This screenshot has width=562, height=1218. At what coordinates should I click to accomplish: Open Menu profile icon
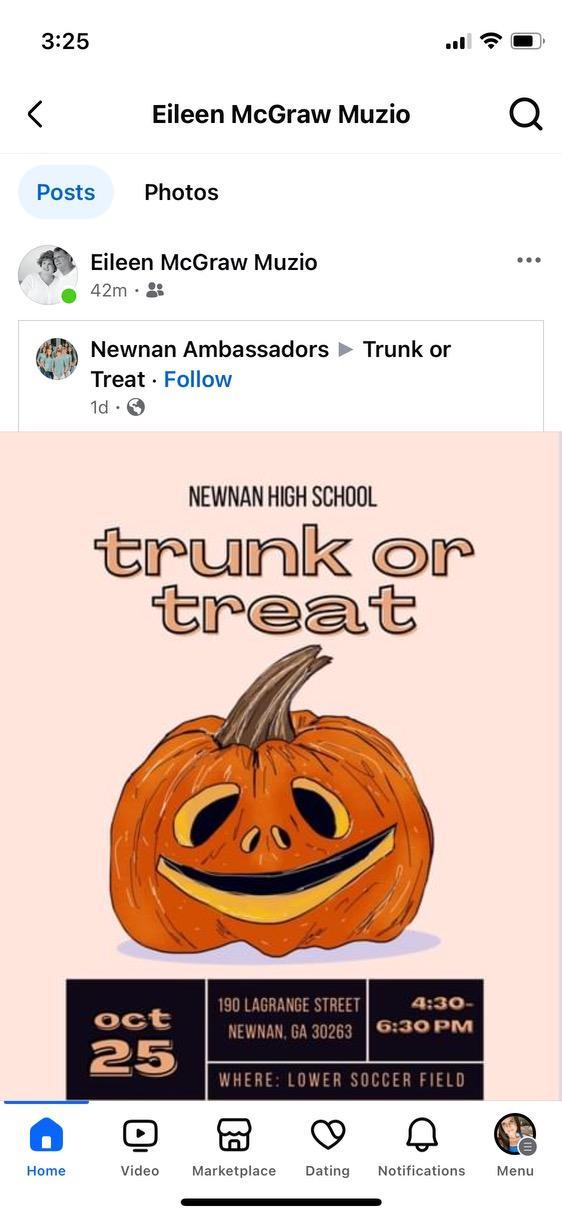click(515, 1147)
